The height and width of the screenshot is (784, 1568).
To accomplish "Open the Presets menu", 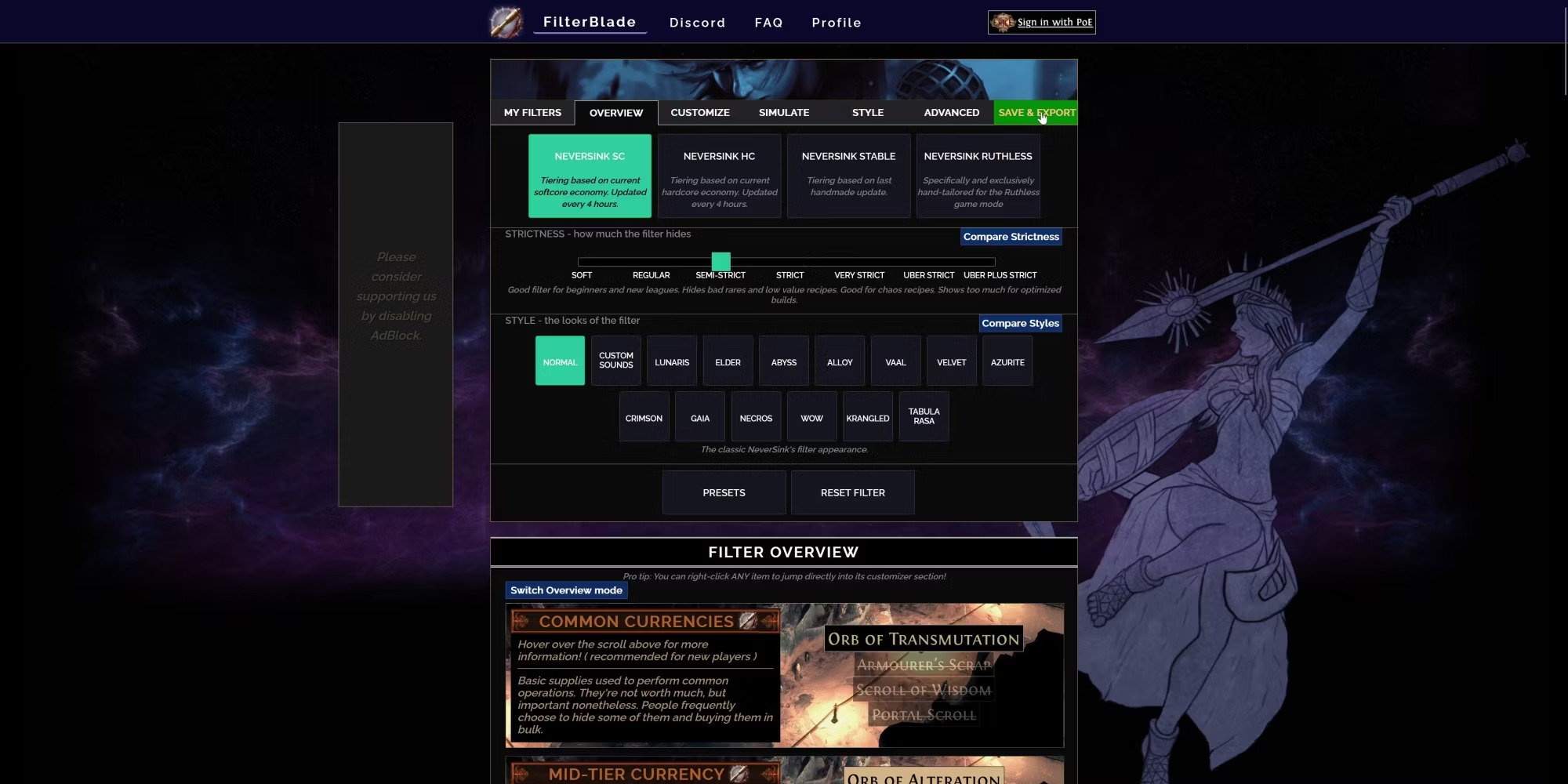I will (x=724, y=492).
